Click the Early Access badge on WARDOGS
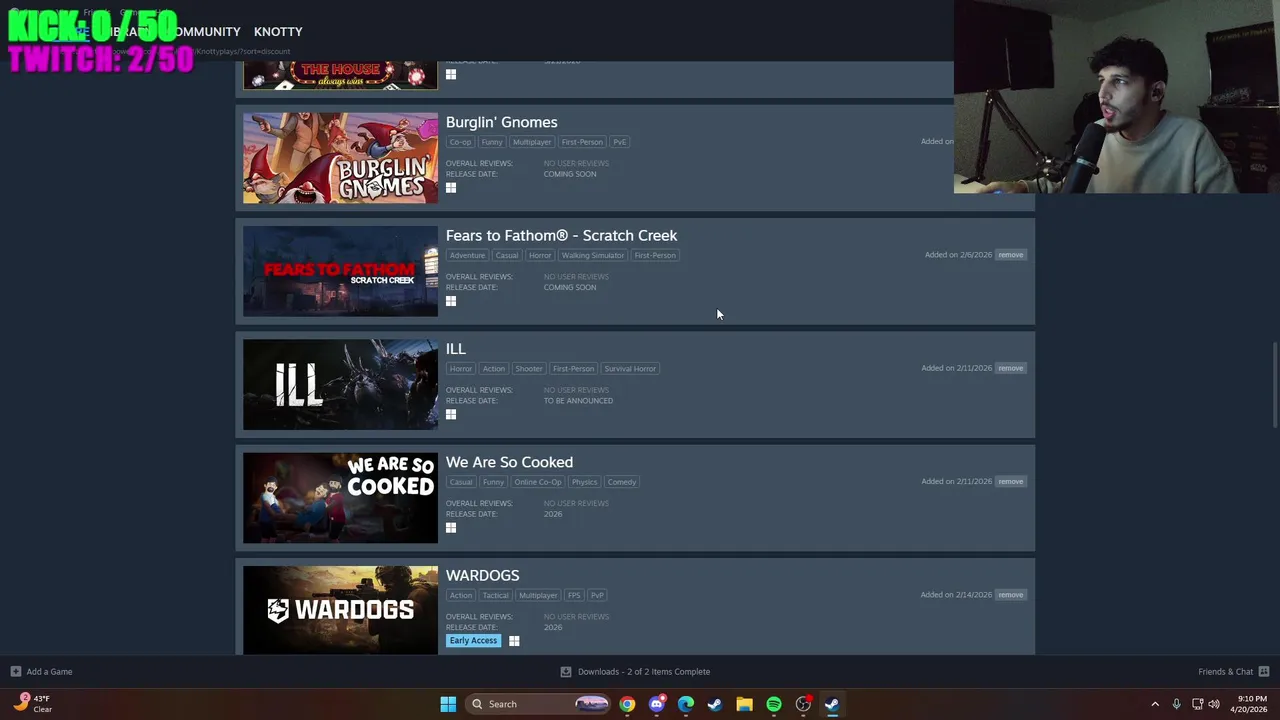 click(473, 641)
